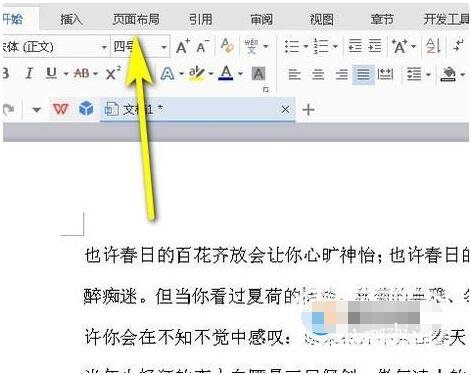471x375 pixels.
Task: Open line spacing options
Action: (414, 74)
